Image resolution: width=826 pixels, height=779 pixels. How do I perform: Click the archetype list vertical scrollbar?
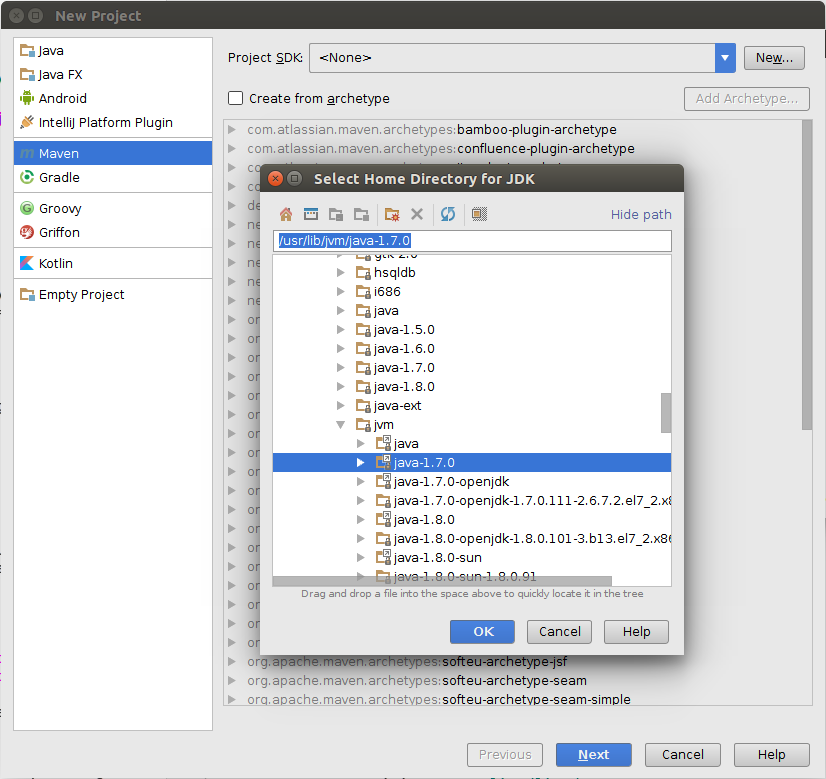click(807, 275)
